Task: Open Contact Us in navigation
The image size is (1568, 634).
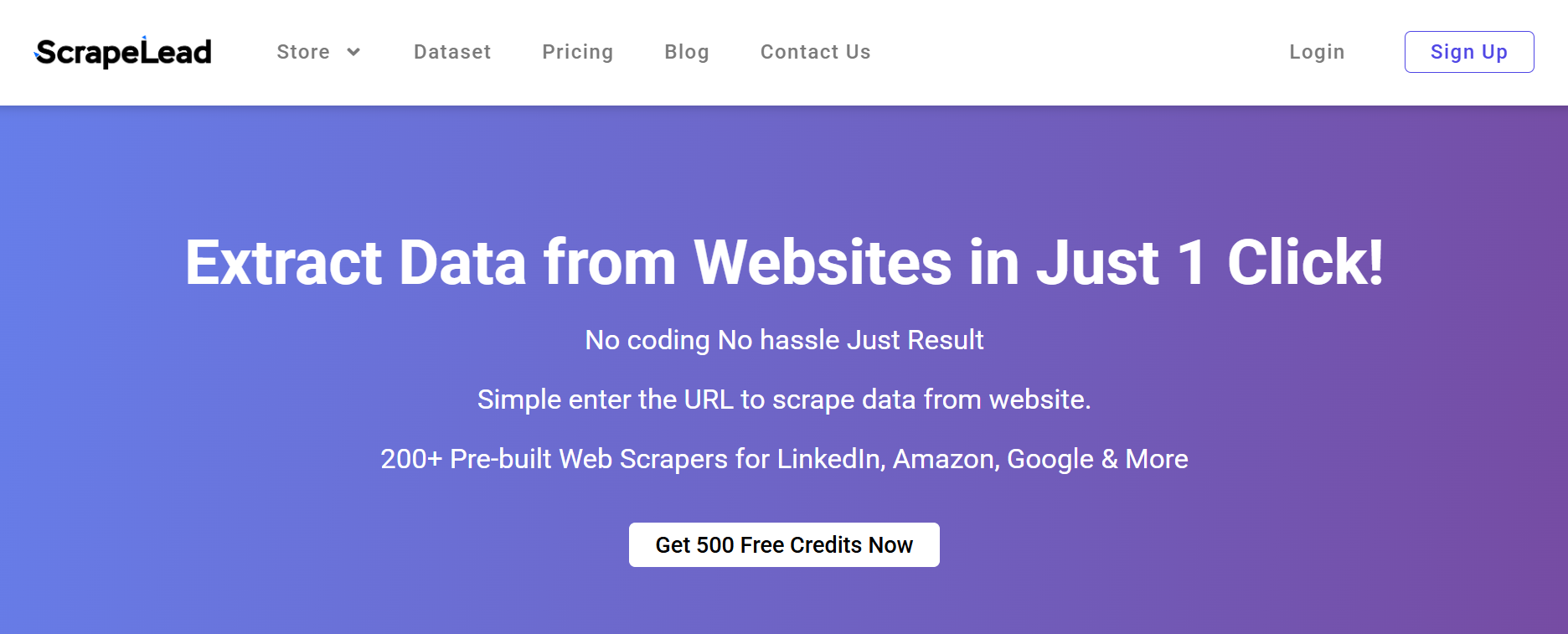Action: click(x=816, y=52)
